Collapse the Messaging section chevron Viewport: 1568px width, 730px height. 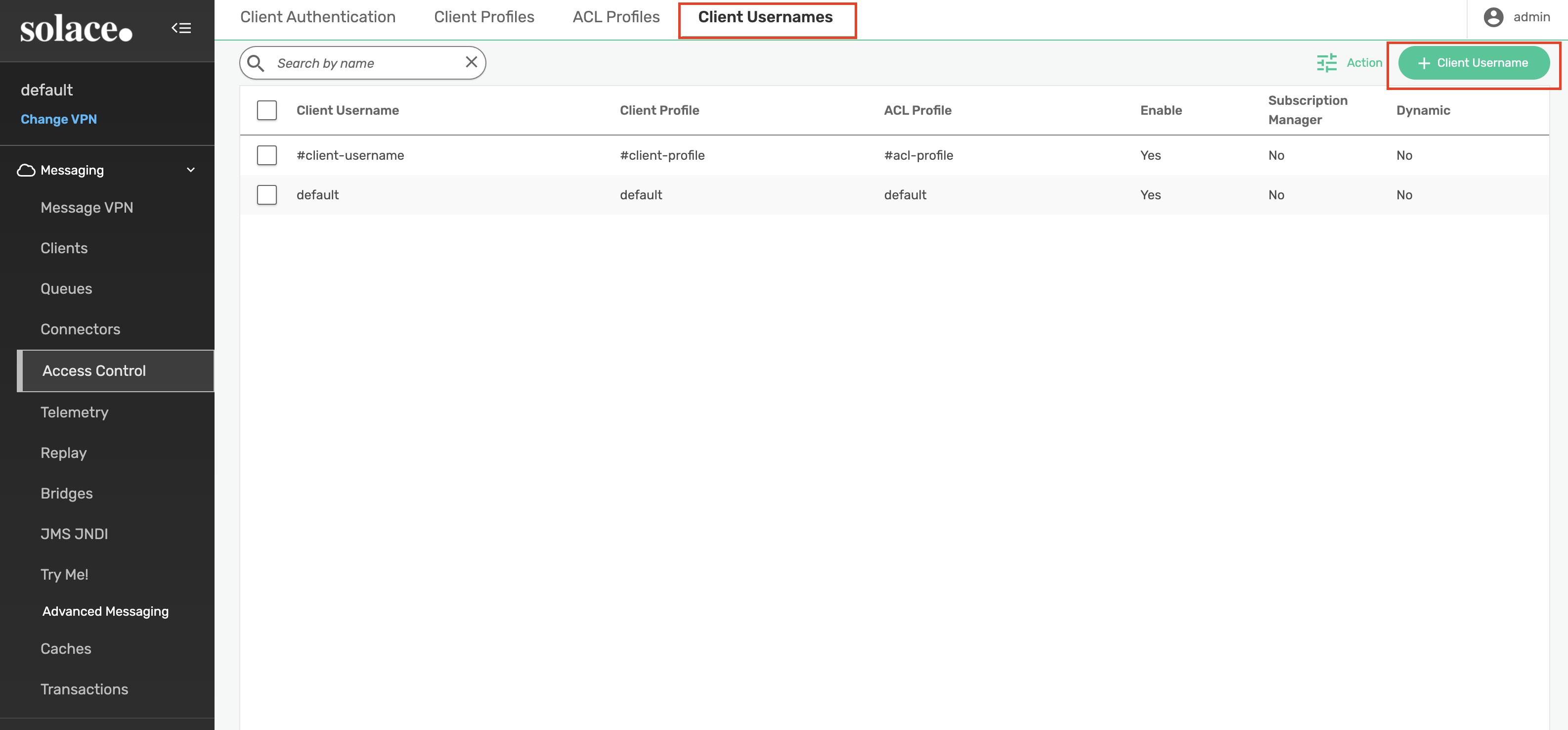pos(190,171)
